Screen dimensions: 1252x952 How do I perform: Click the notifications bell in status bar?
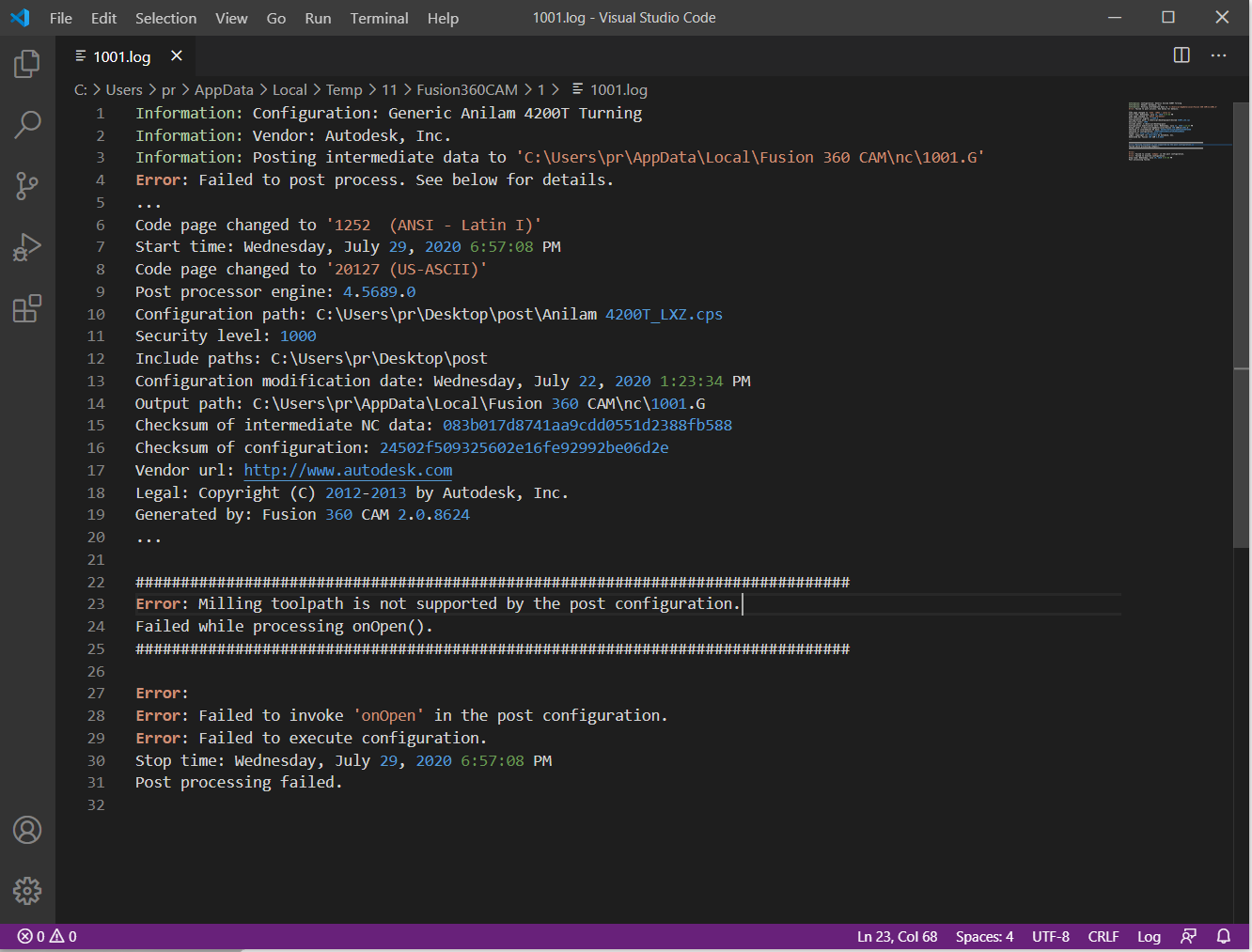pyautogui.click(x=1223, y=936)
